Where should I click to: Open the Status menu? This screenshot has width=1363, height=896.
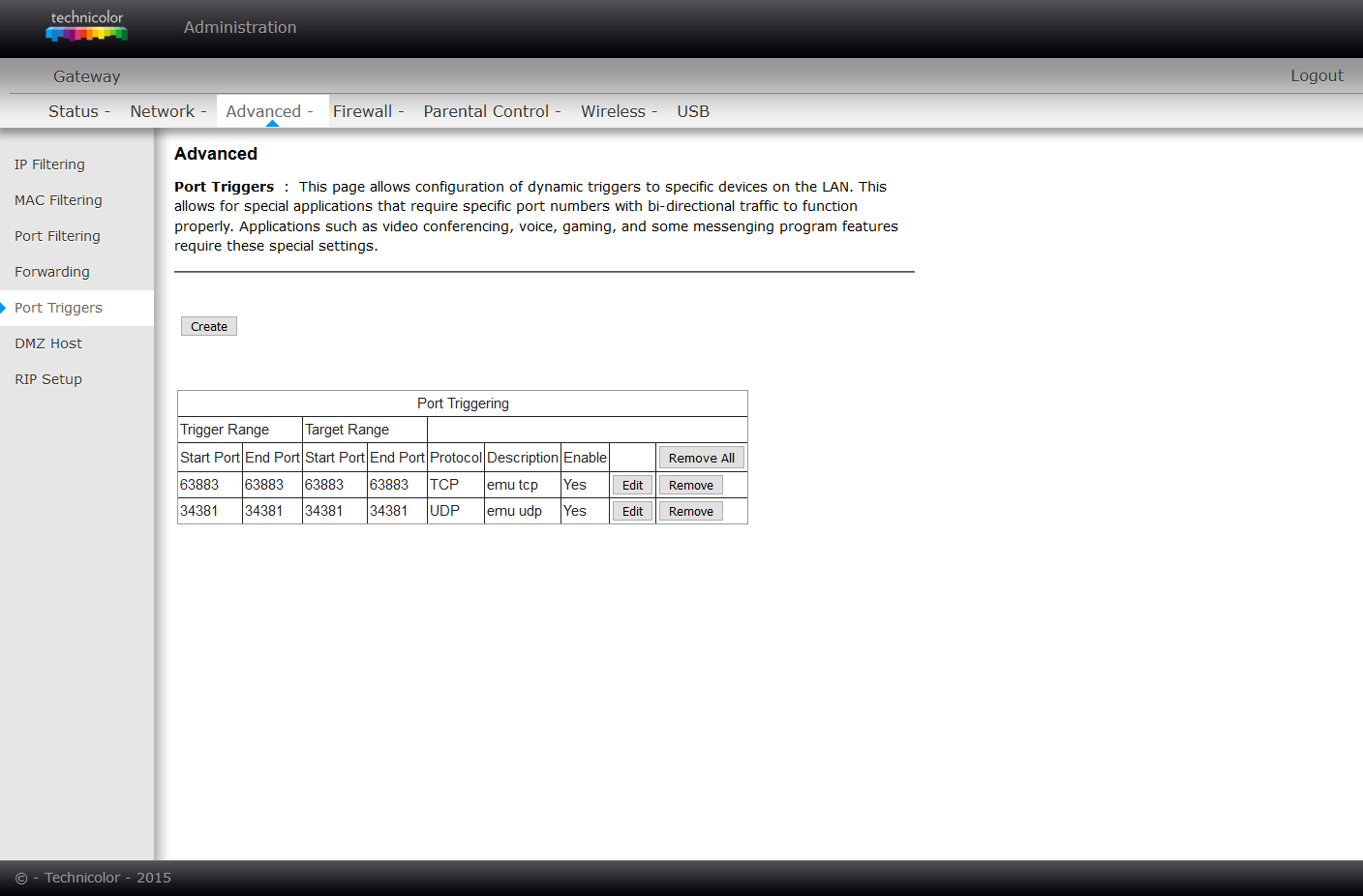click(79, 111)
